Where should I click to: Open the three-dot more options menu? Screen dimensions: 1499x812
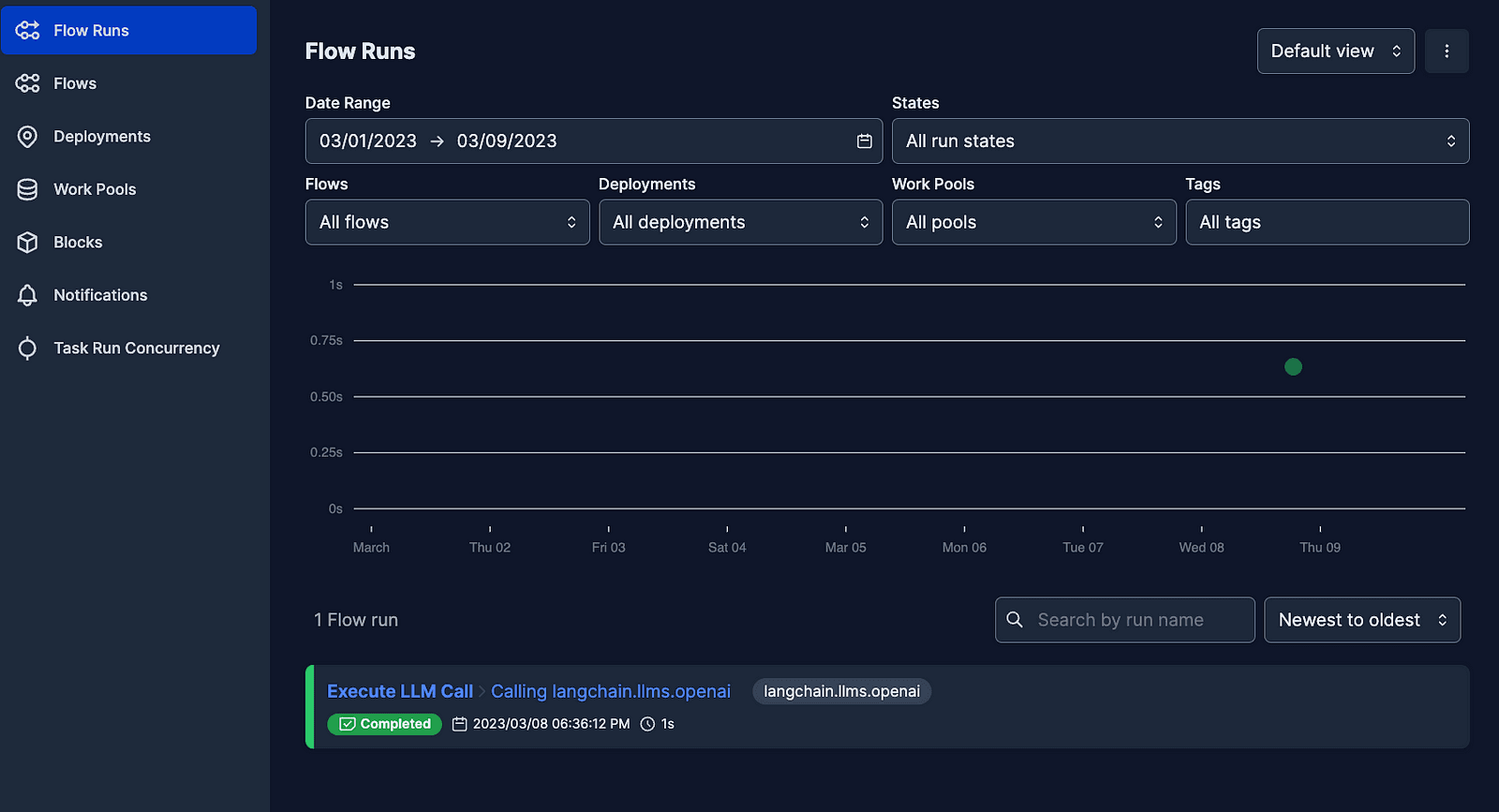pyautogui.click(x=1446, y=52)
